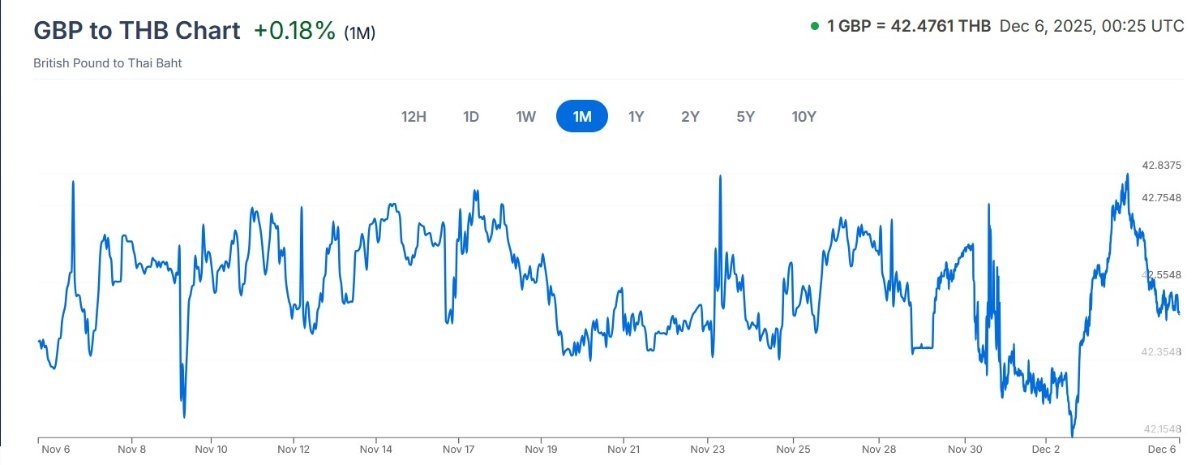Open the 10Y historical range
Image resolution: width=1200 pixels, height=465 pixels.
(804, 116)
